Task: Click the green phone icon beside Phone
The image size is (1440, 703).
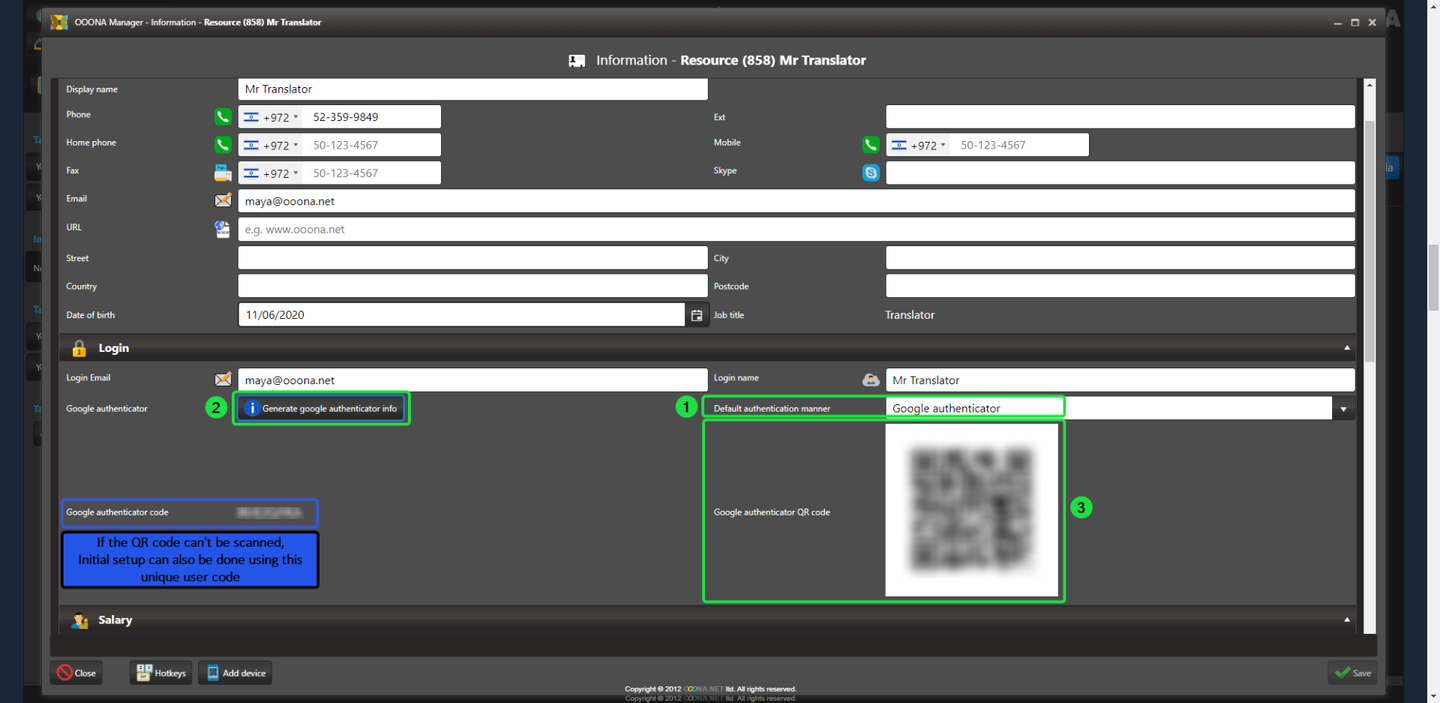Action: 223,117
